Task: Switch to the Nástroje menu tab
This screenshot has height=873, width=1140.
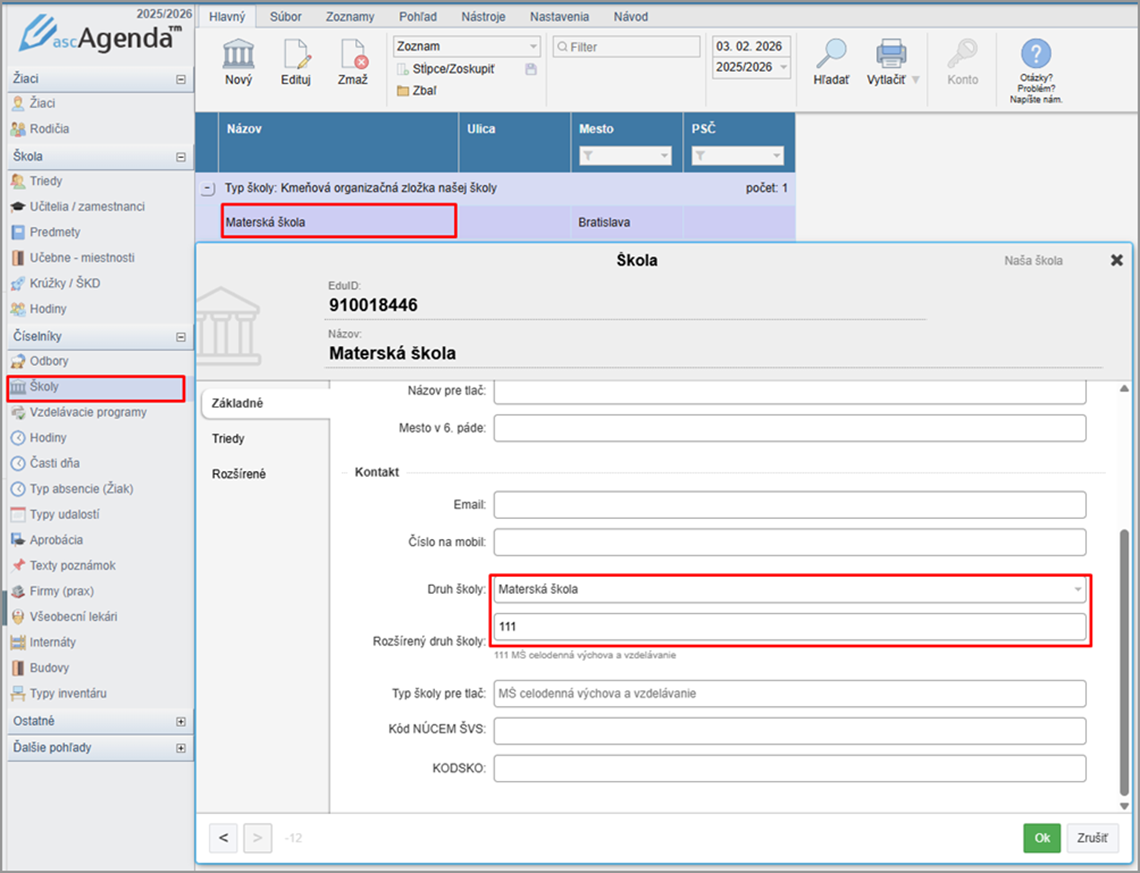Action: tap(483, 17)
